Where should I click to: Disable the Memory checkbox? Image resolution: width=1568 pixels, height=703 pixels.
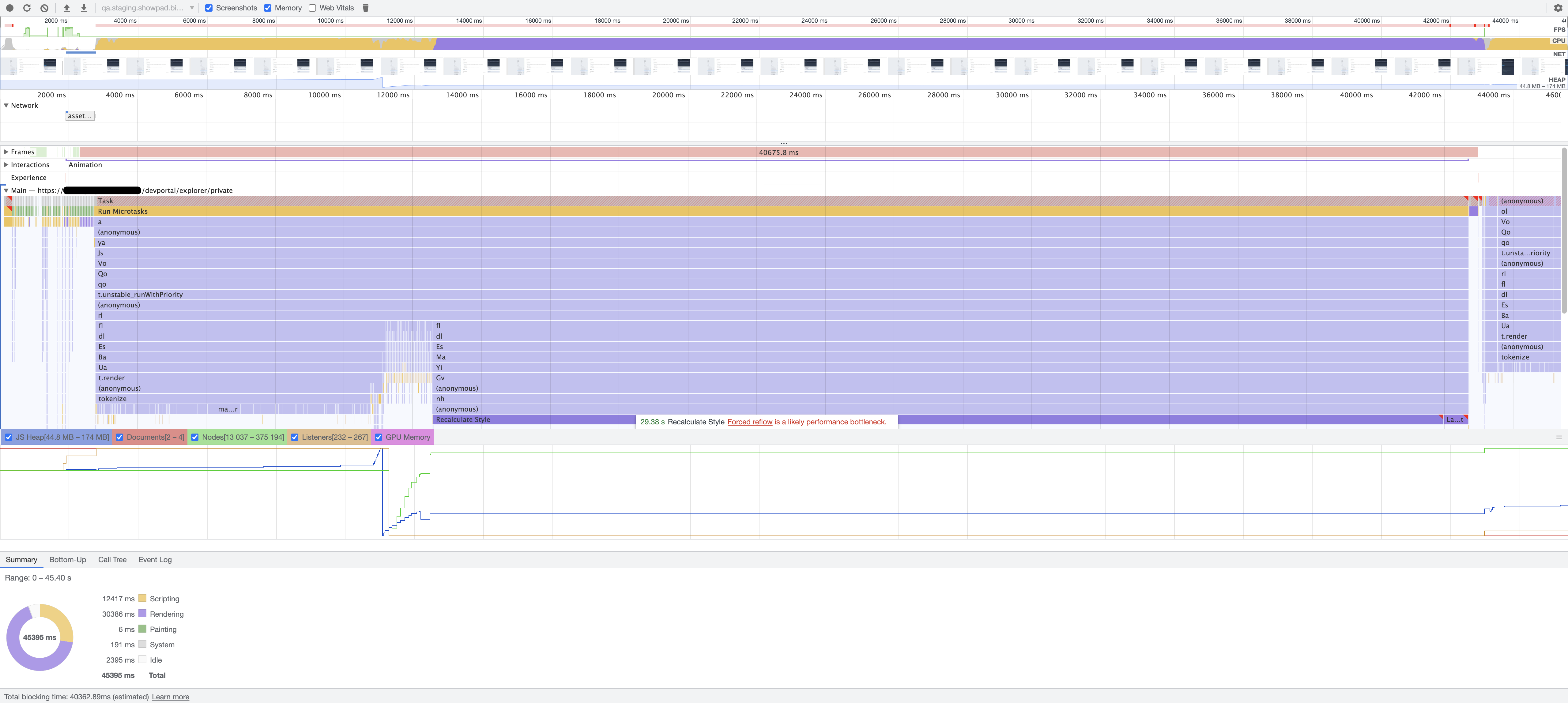(x=268, y=8)
